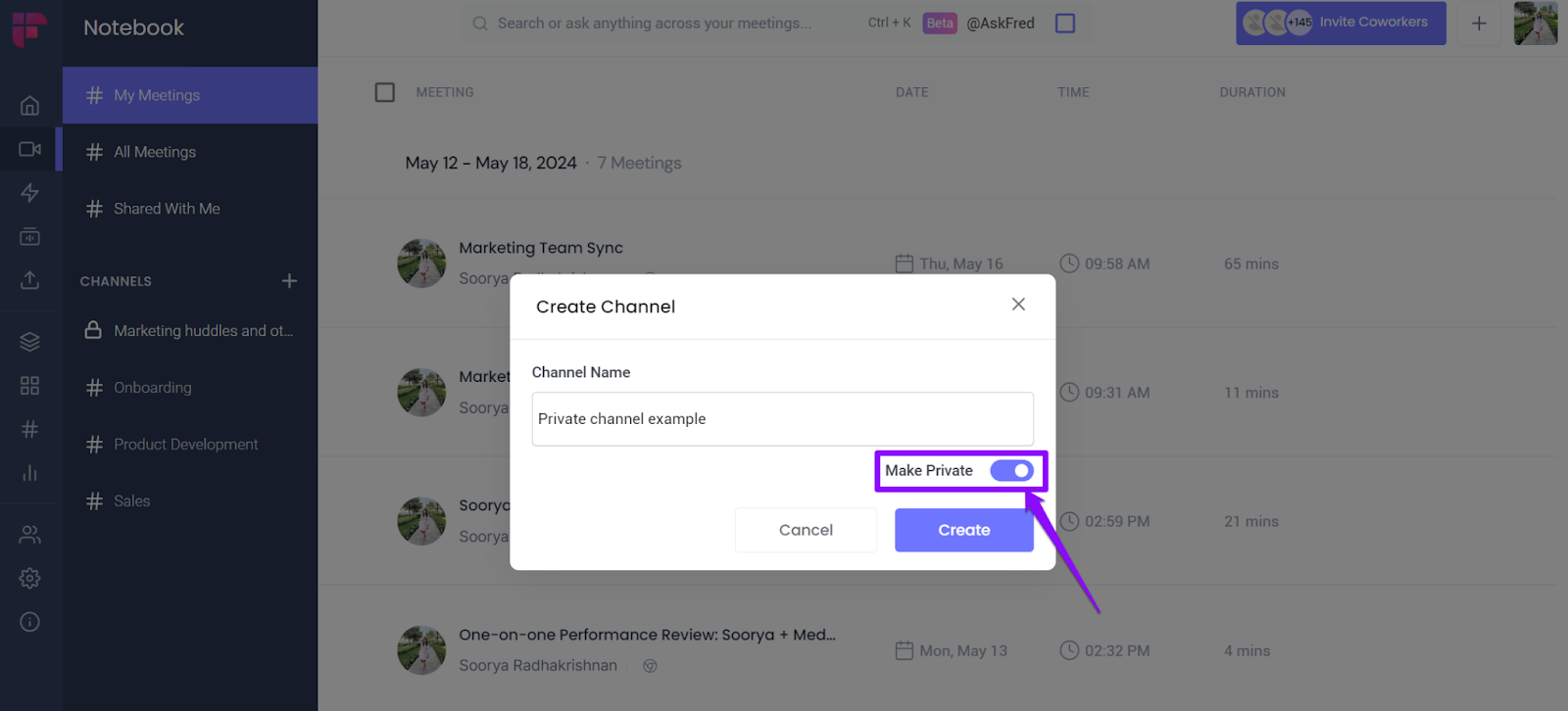Tick the @AskFred checkbox
The height and width of the screenshot is (711, 1568).
tap(1065, 24)
